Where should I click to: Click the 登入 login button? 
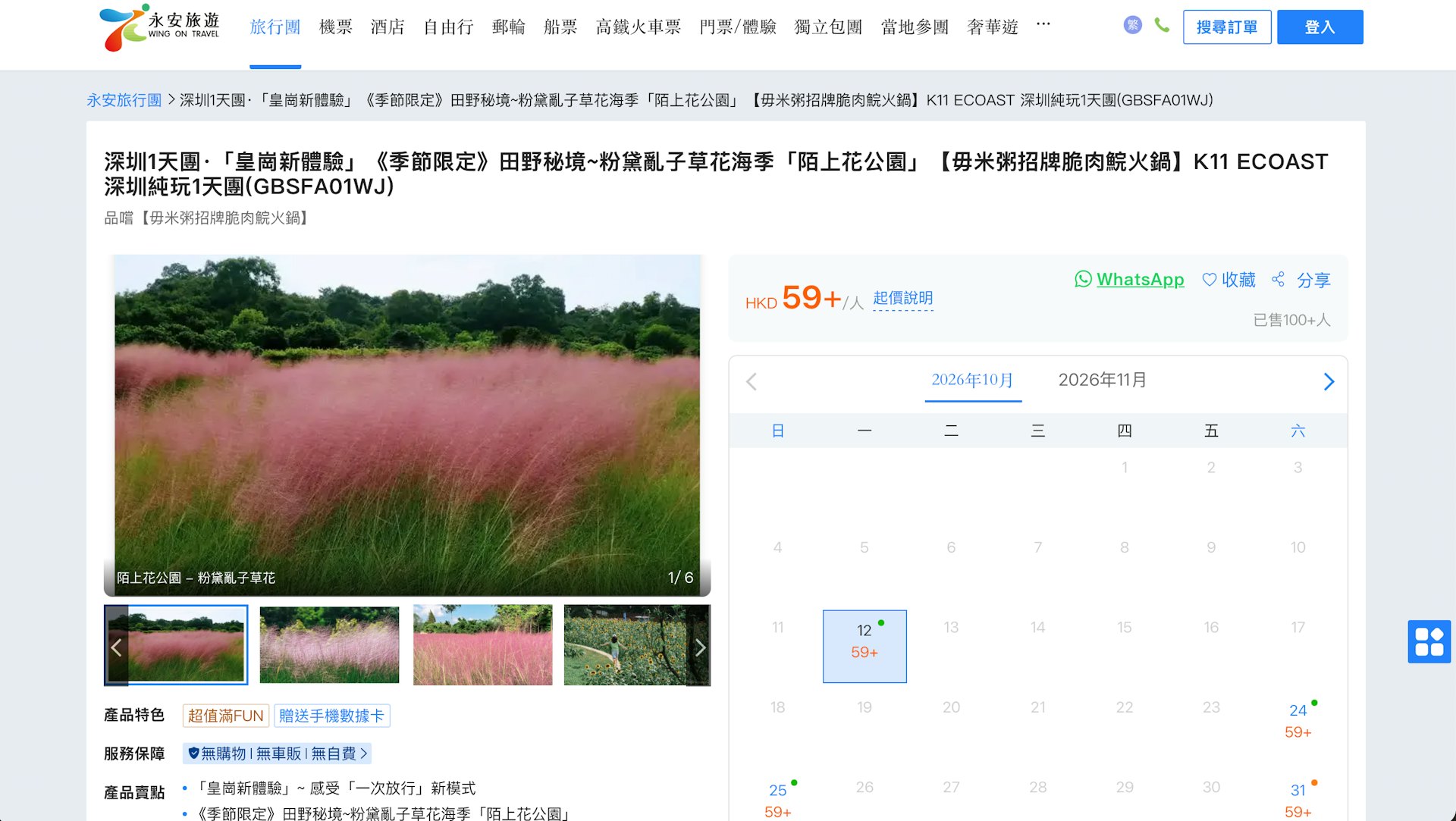pyautogui.click(x=1319, y=27)
